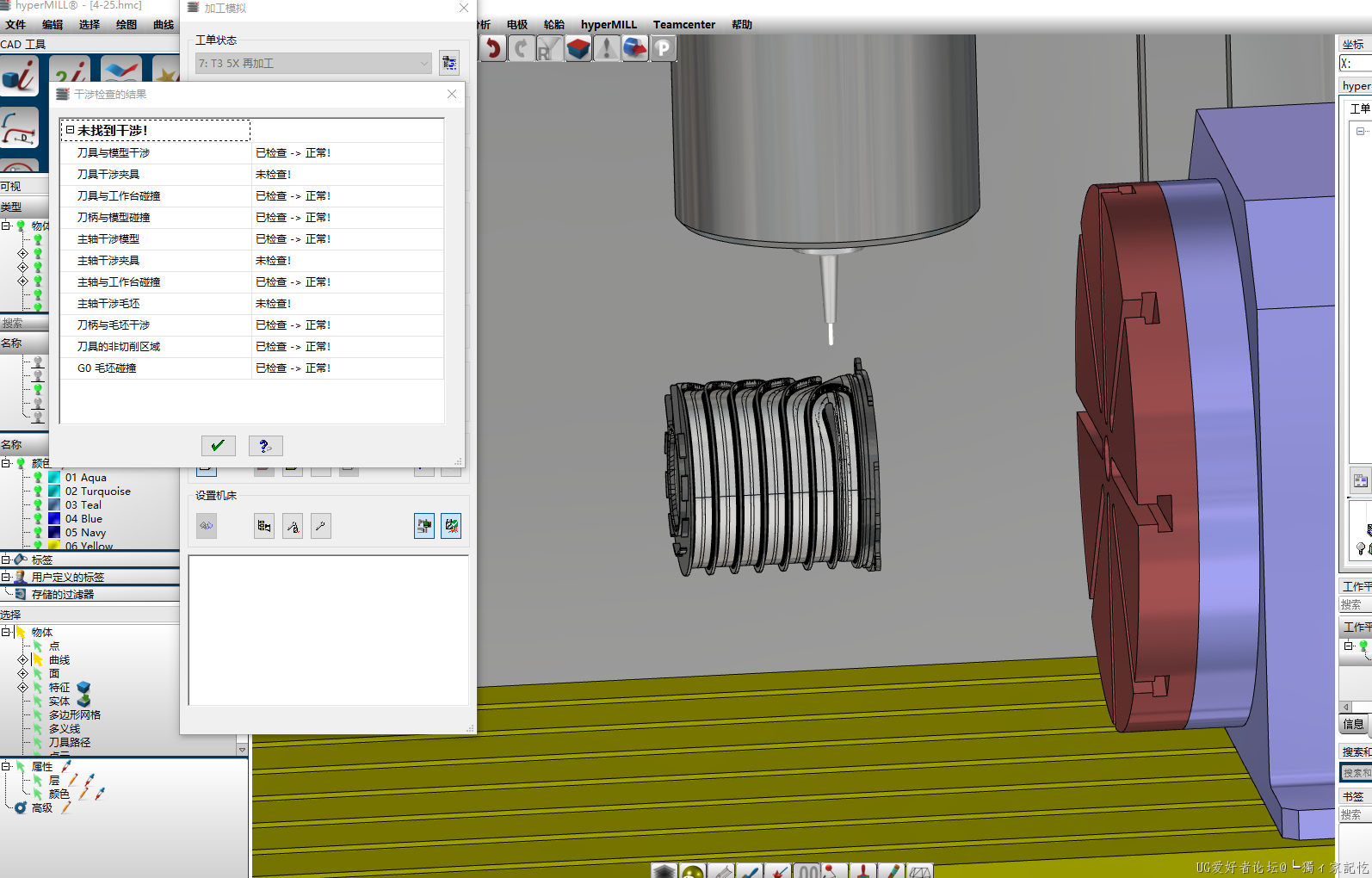Click the 刀具路径 selection tree item
The width and height of the screenshot is (1372, 878).
click(69, 742)
